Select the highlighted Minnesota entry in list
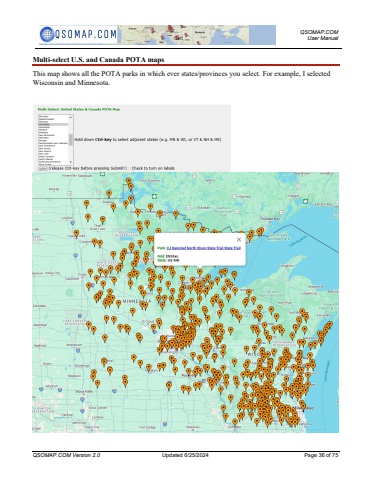The height and width of the screenshot is (480, 371). click(53, 124)
